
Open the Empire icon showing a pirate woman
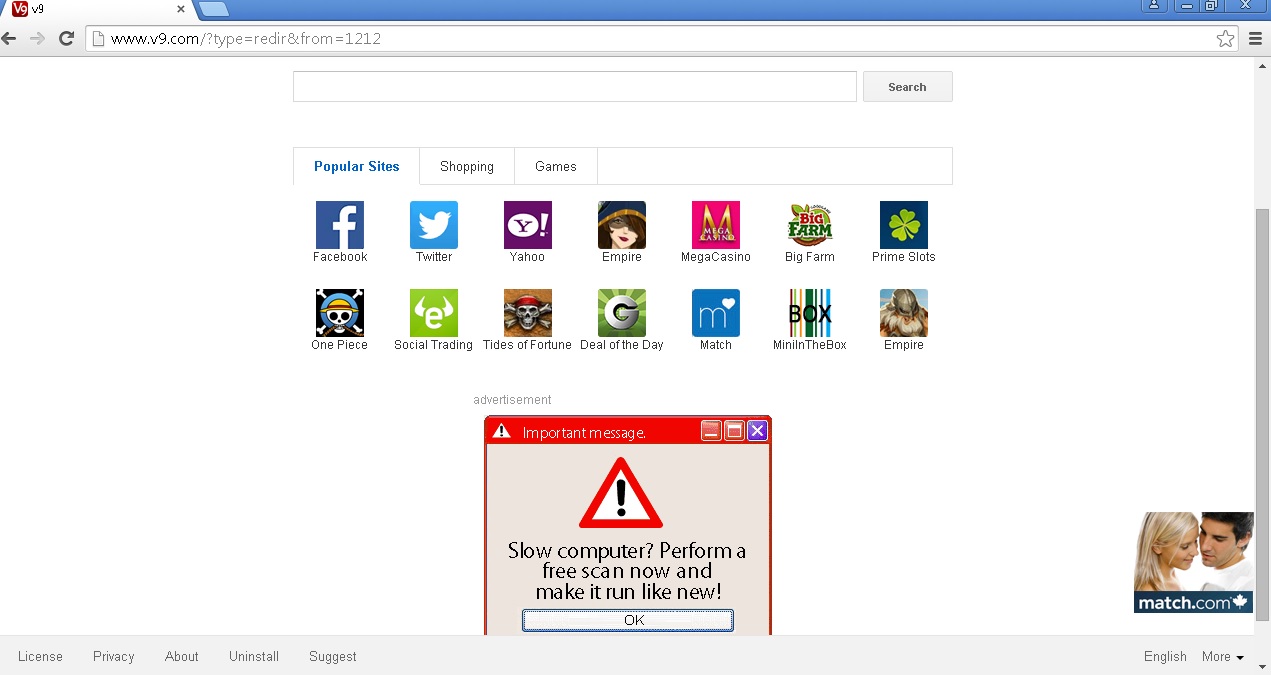click(622, 225)
